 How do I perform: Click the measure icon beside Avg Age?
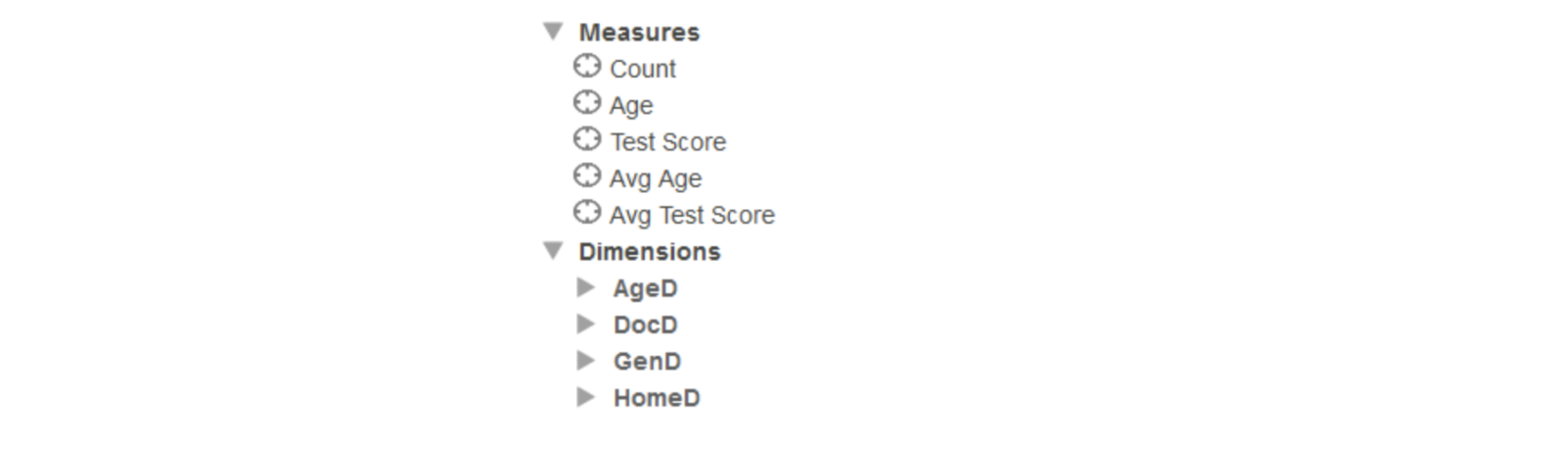(x=586, y=176)
